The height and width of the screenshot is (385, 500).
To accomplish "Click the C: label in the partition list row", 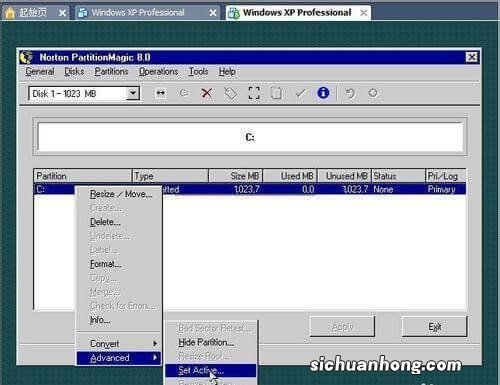I will tap(41, 189).
